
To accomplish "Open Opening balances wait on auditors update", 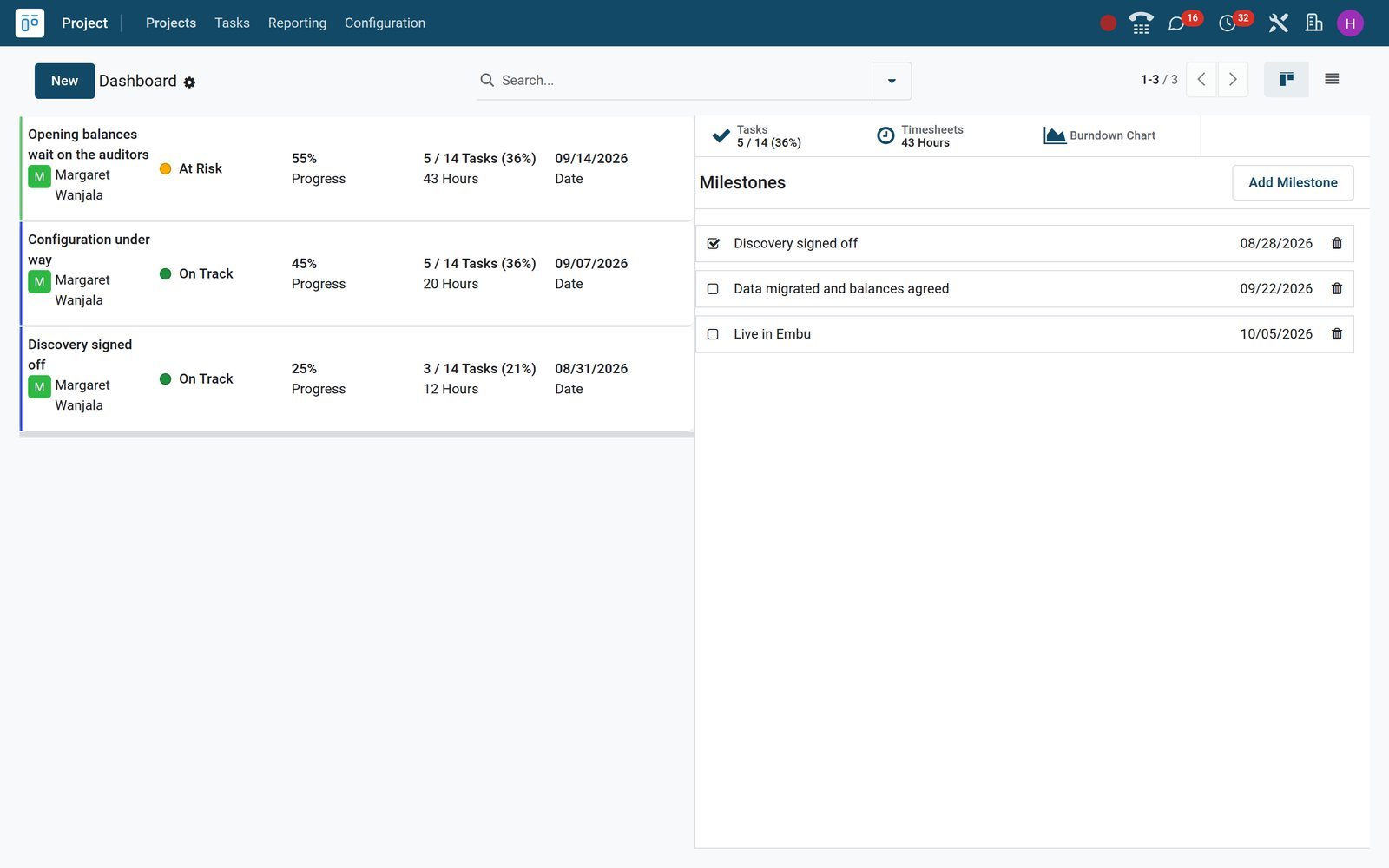I will [x=89, y=145].
